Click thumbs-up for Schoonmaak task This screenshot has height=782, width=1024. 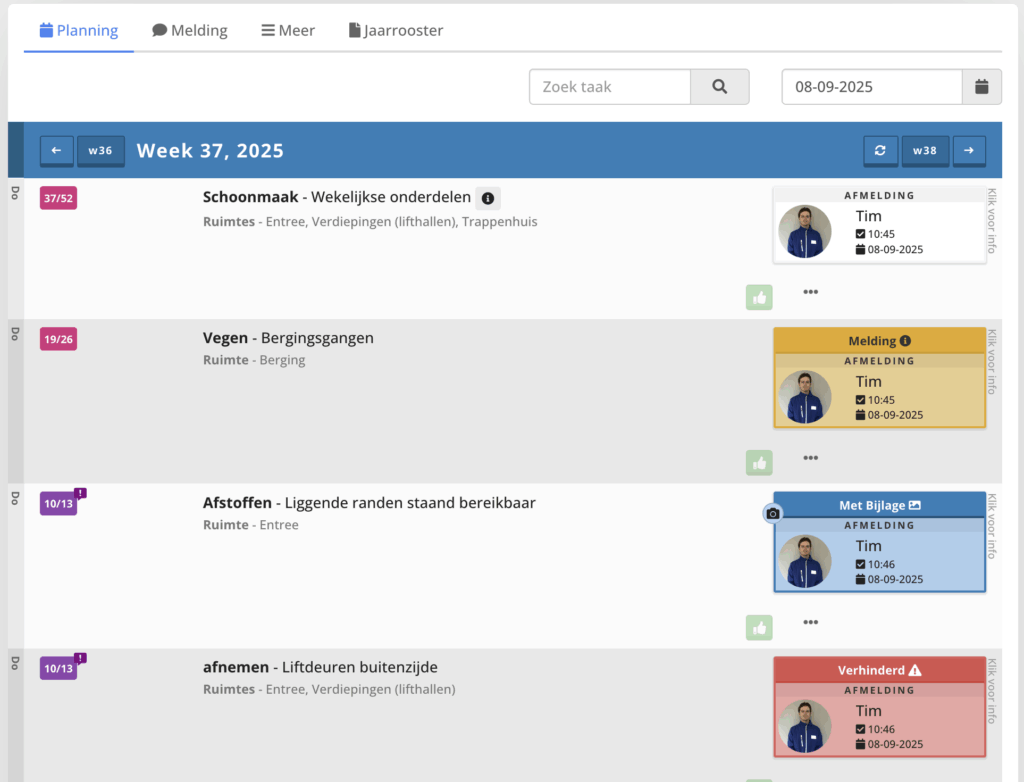(x=759, y=297)
